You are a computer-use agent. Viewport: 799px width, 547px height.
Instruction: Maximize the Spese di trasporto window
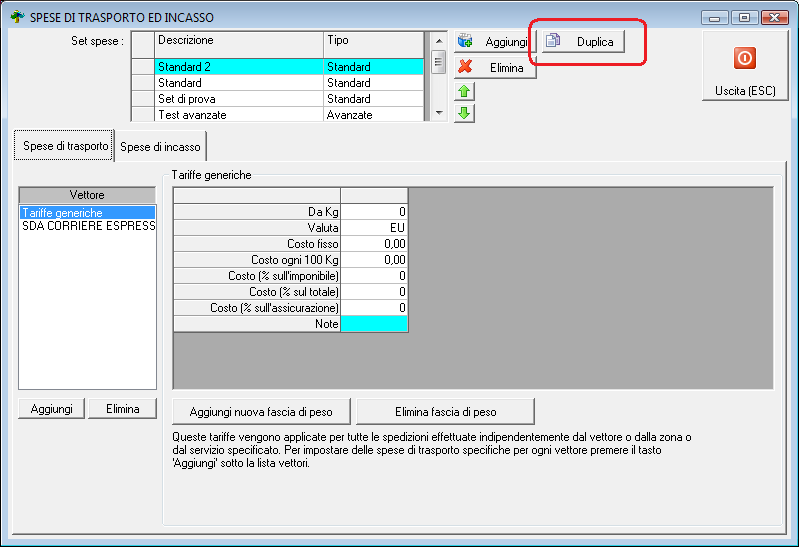(x=744, y=18)
